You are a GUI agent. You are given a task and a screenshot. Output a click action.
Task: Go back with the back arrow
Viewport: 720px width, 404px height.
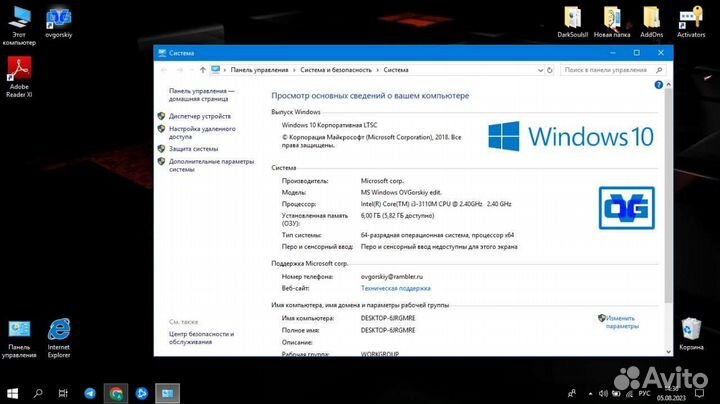(164, 70)
